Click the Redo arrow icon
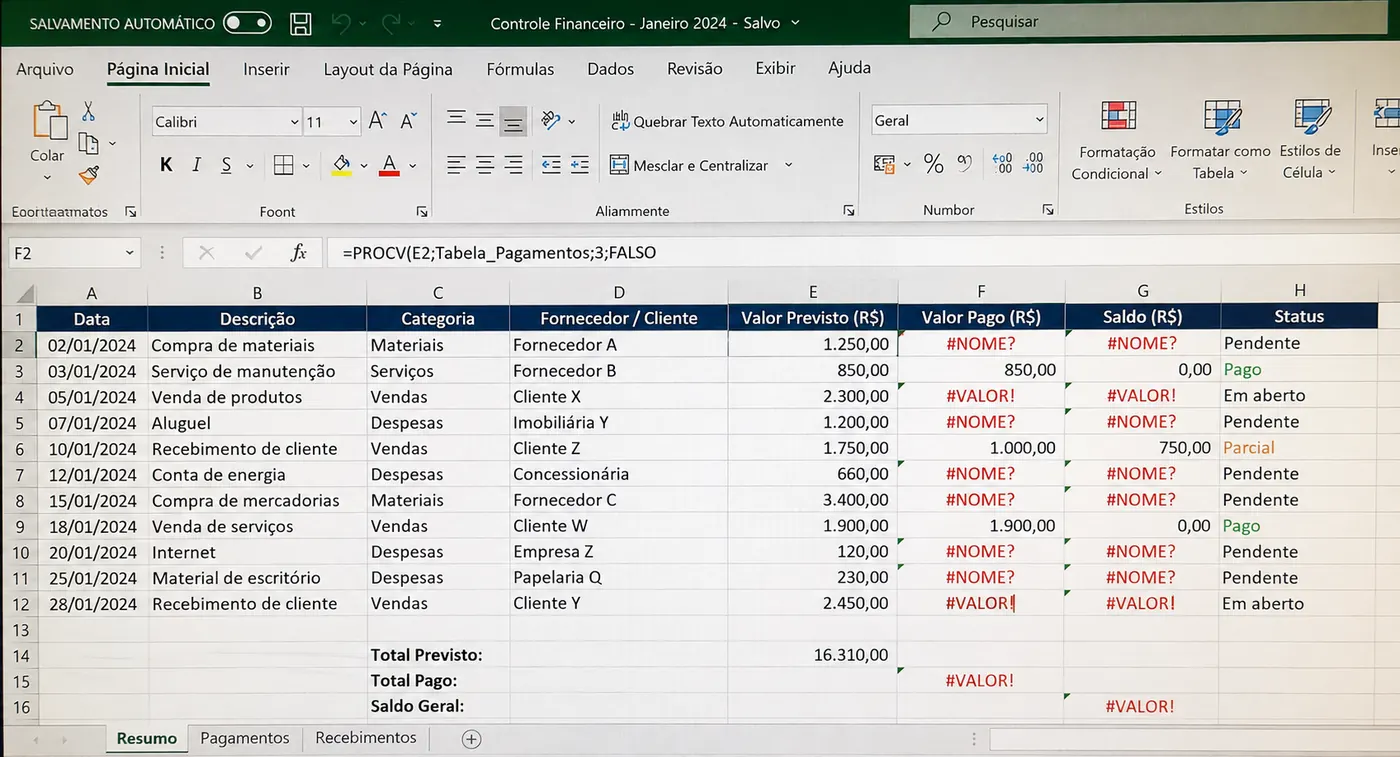Viewport: 1400px width, 757px height. (391, 22)
